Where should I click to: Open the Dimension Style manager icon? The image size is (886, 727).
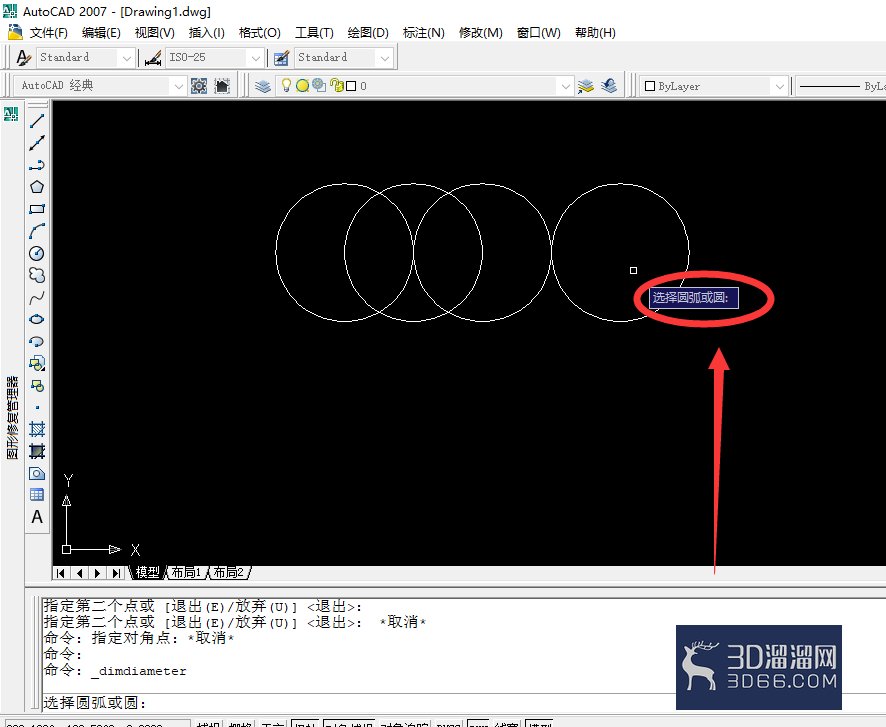[x=153, y=58]
